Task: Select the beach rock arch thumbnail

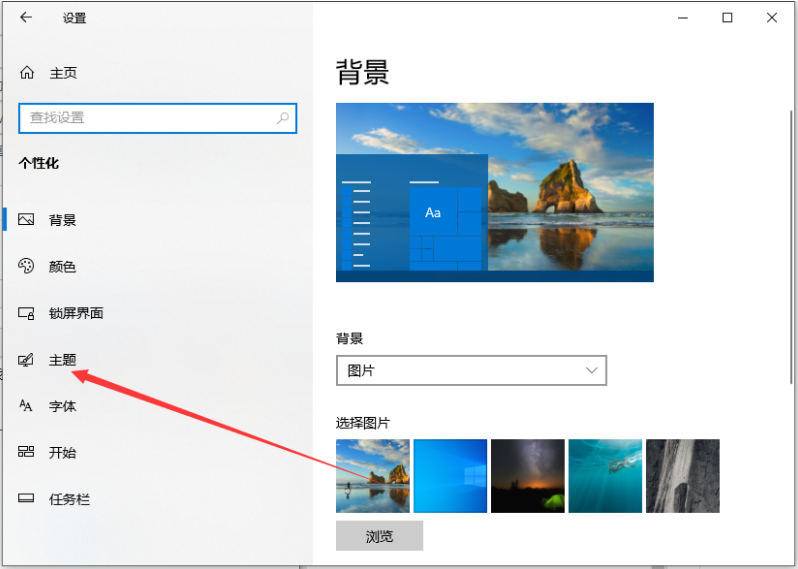Action: (x=373, y=476)
